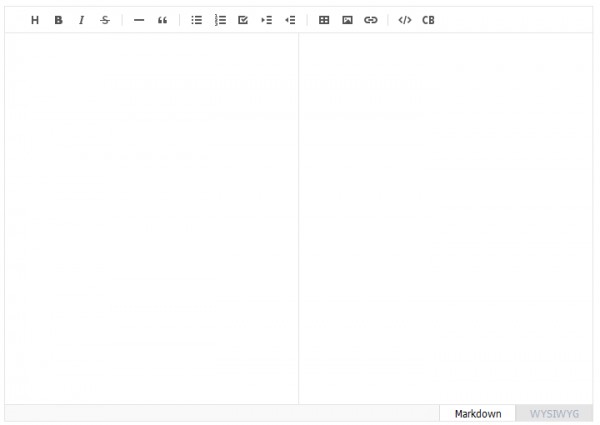The height and width of the screenshot is (425, 600).
Task: Switch to the Markdown tab
Action: pyautogui.click(x=478, y=413)
